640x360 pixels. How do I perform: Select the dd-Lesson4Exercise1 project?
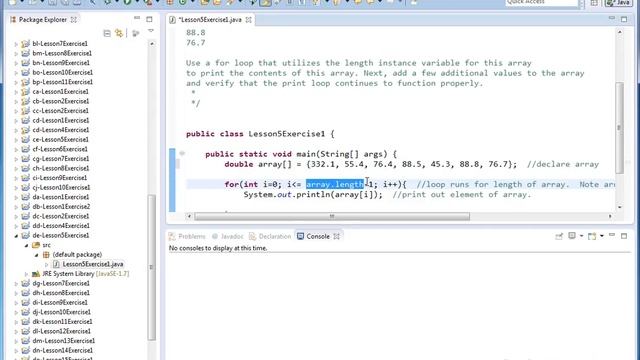[61, 226]
